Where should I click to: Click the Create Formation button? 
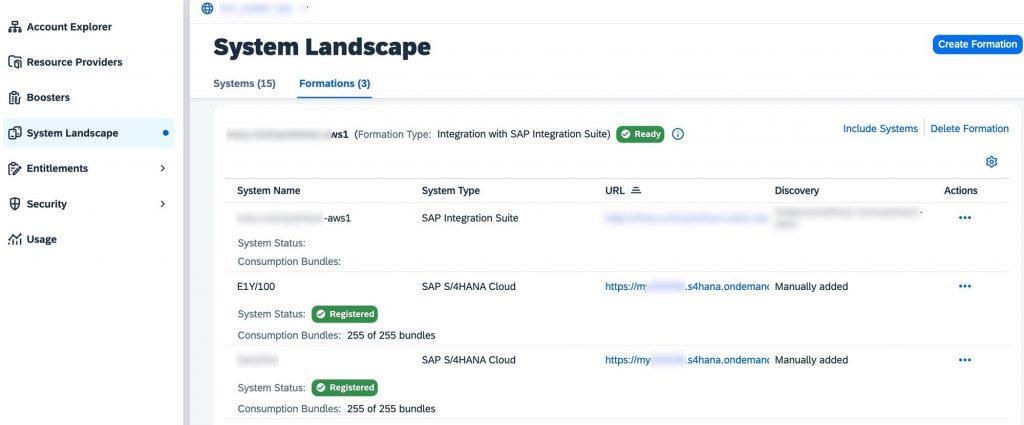click(x=977, y=44)
